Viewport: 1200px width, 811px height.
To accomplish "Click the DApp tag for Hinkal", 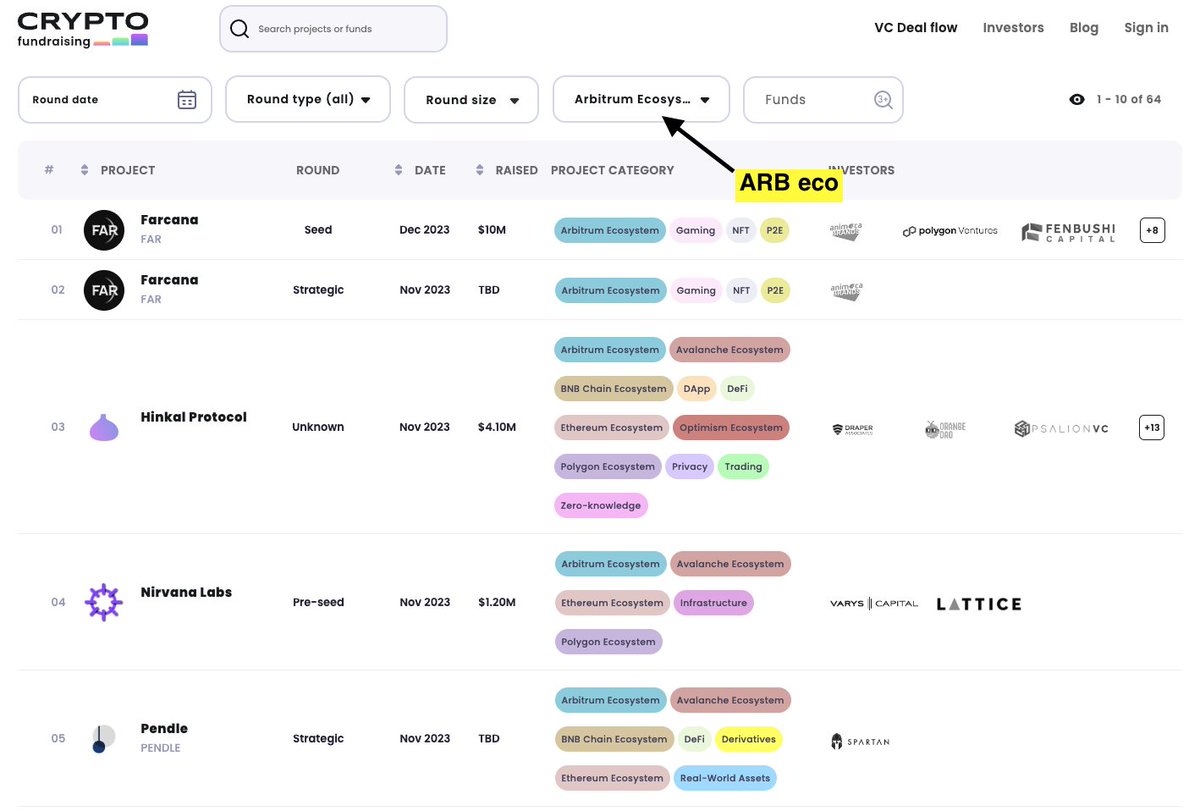I will coord(695,389).
